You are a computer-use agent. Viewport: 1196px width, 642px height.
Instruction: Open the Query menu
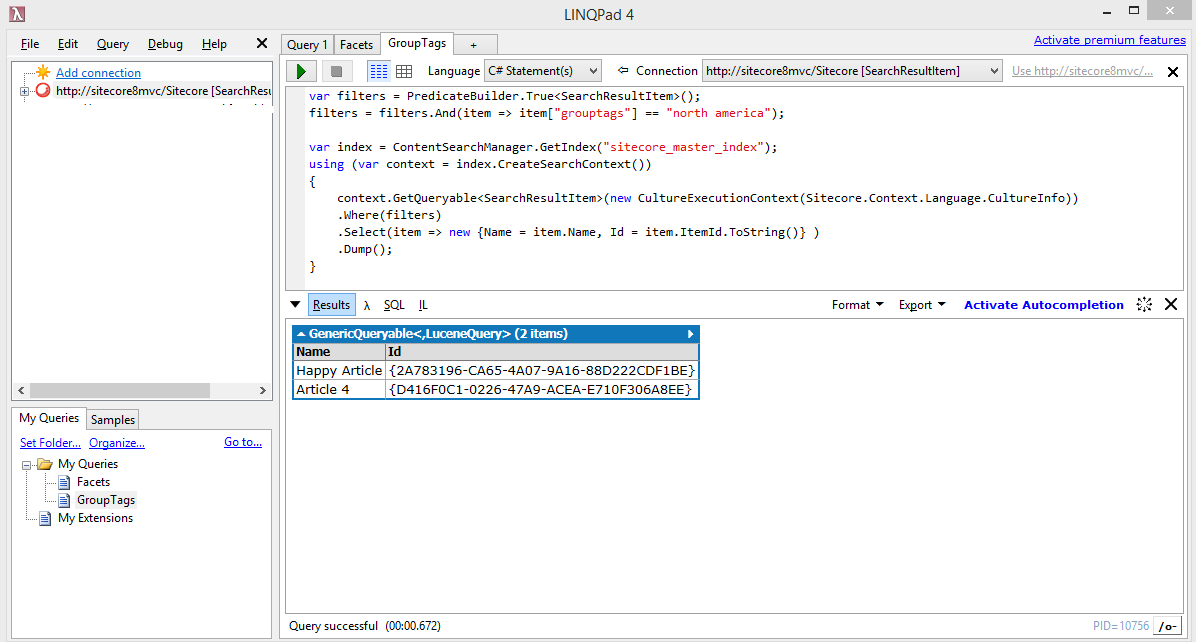[113, 44]
